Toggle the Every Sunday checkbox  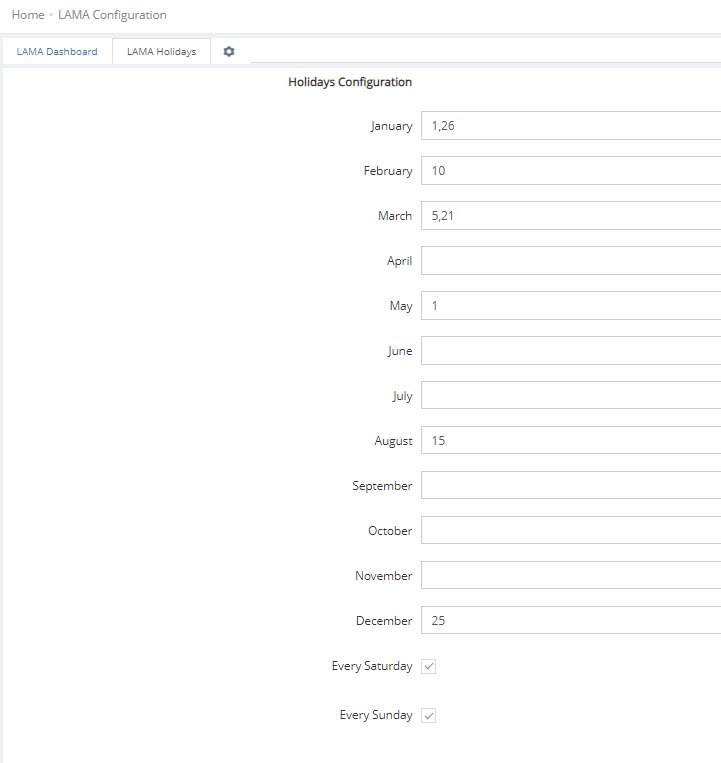pyautogui.click(x=429, y=716)
